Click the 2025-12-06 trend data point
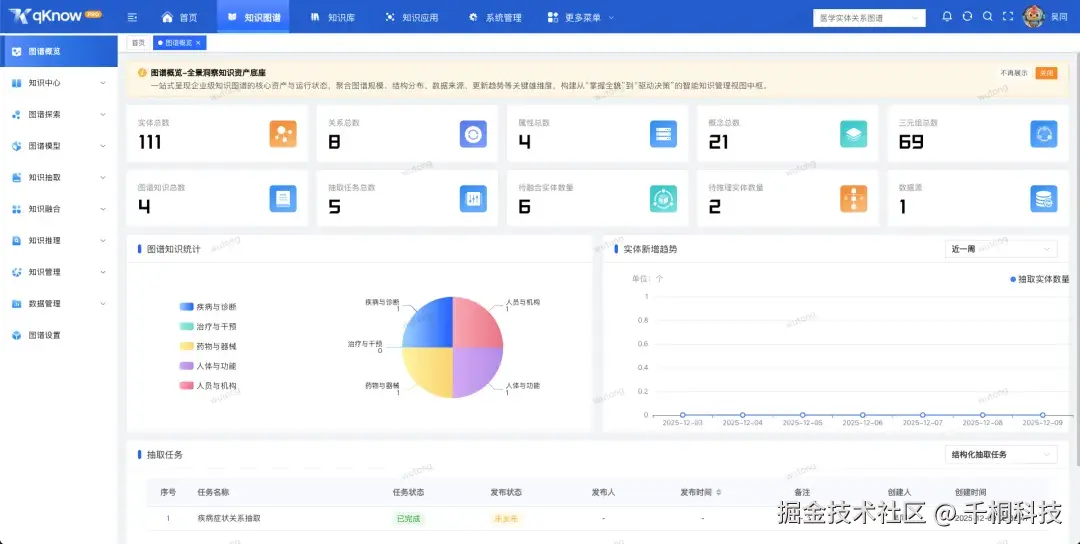The image size is (1080, 544). 862,415
